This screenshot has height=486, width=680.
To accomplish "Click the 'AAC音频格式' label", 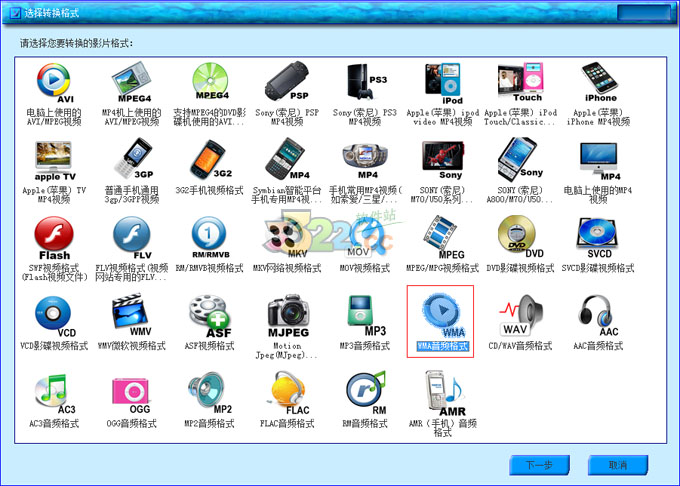I will tap(598, 346).
